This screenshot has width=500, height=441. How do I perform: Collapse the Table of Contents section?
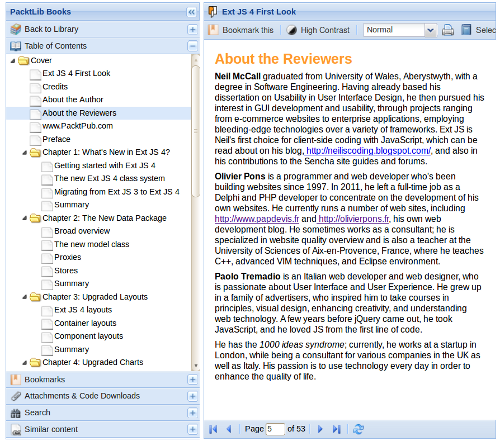tap(192, 46)
